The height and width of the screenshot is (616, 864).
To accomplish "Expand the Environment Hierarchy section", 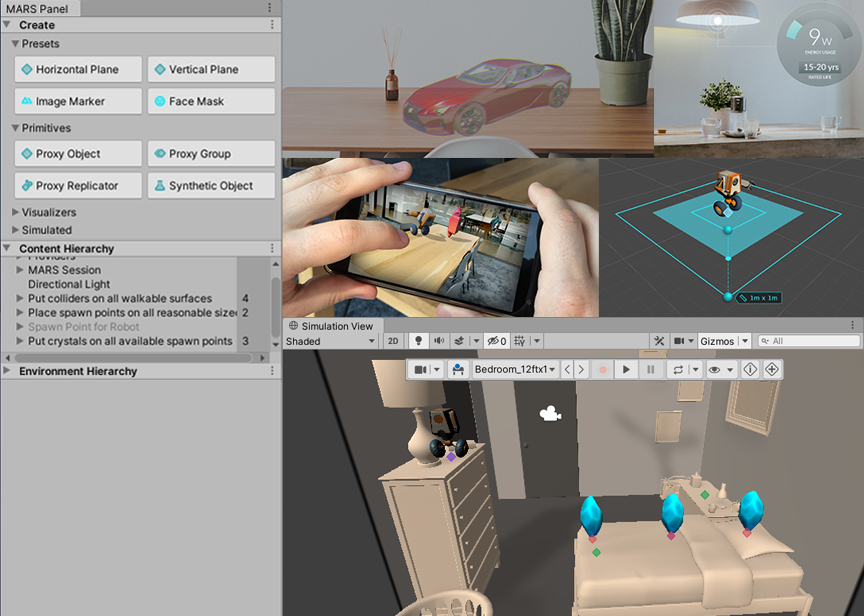I will click(10, 370).
